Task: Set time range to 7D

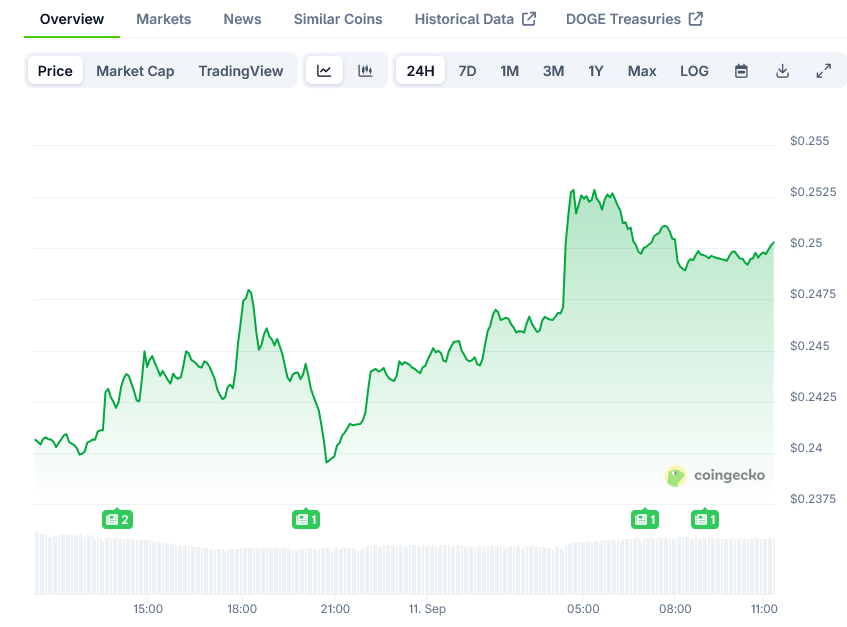Action: (x=467, y=71)
